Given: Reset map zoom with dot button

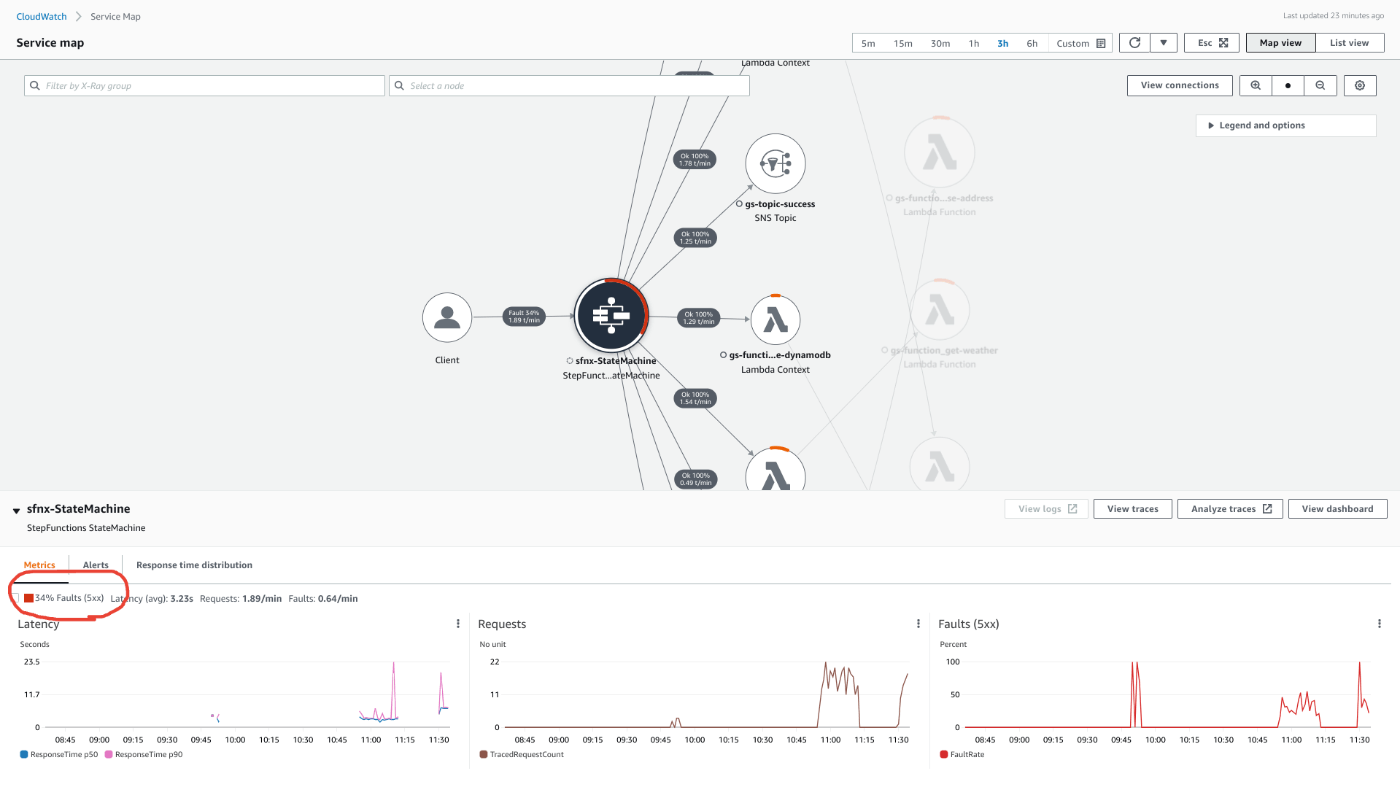Looking at the screenshot, I should coord(1288,85).
